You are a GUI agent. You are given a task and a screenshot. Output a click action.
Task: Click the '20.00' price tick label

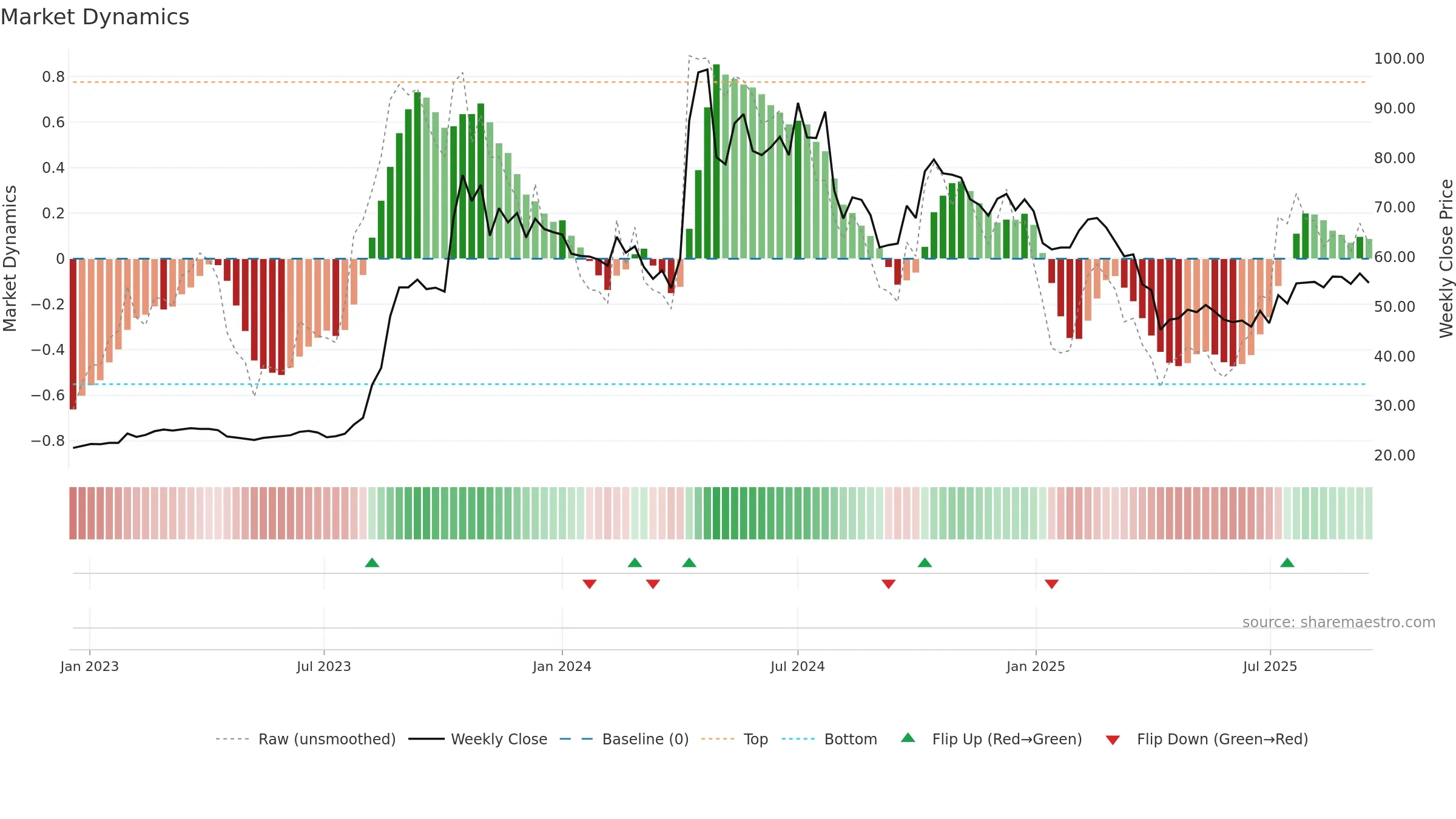pos(1395,456)
